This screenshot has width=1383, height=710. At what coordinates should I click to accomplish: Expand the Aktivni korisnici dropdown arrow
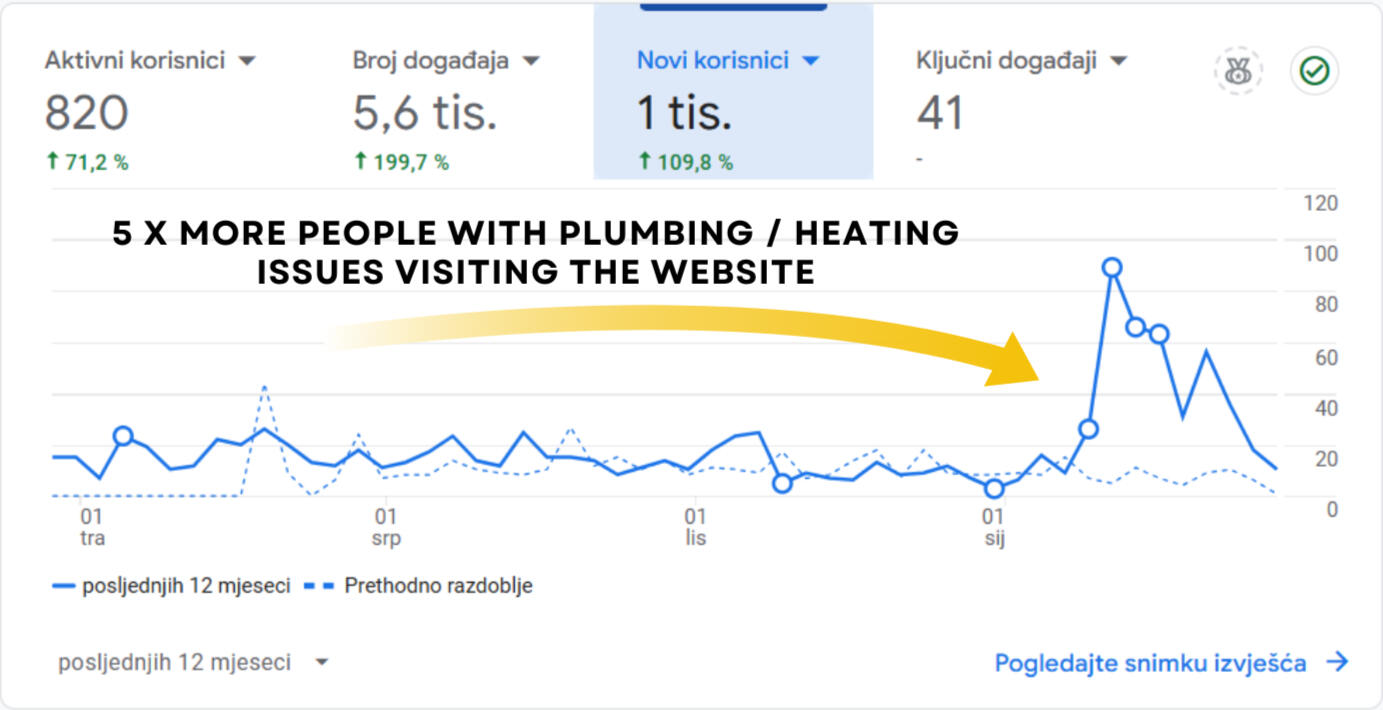click(x=247, y=61)
